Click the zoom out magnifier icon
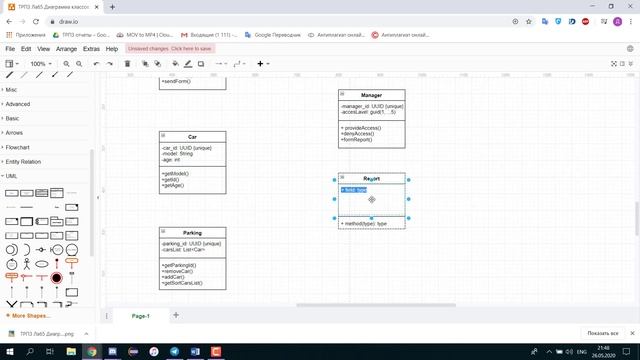The height and width of the screenshot is (360, 640). [x=79, y=64]
